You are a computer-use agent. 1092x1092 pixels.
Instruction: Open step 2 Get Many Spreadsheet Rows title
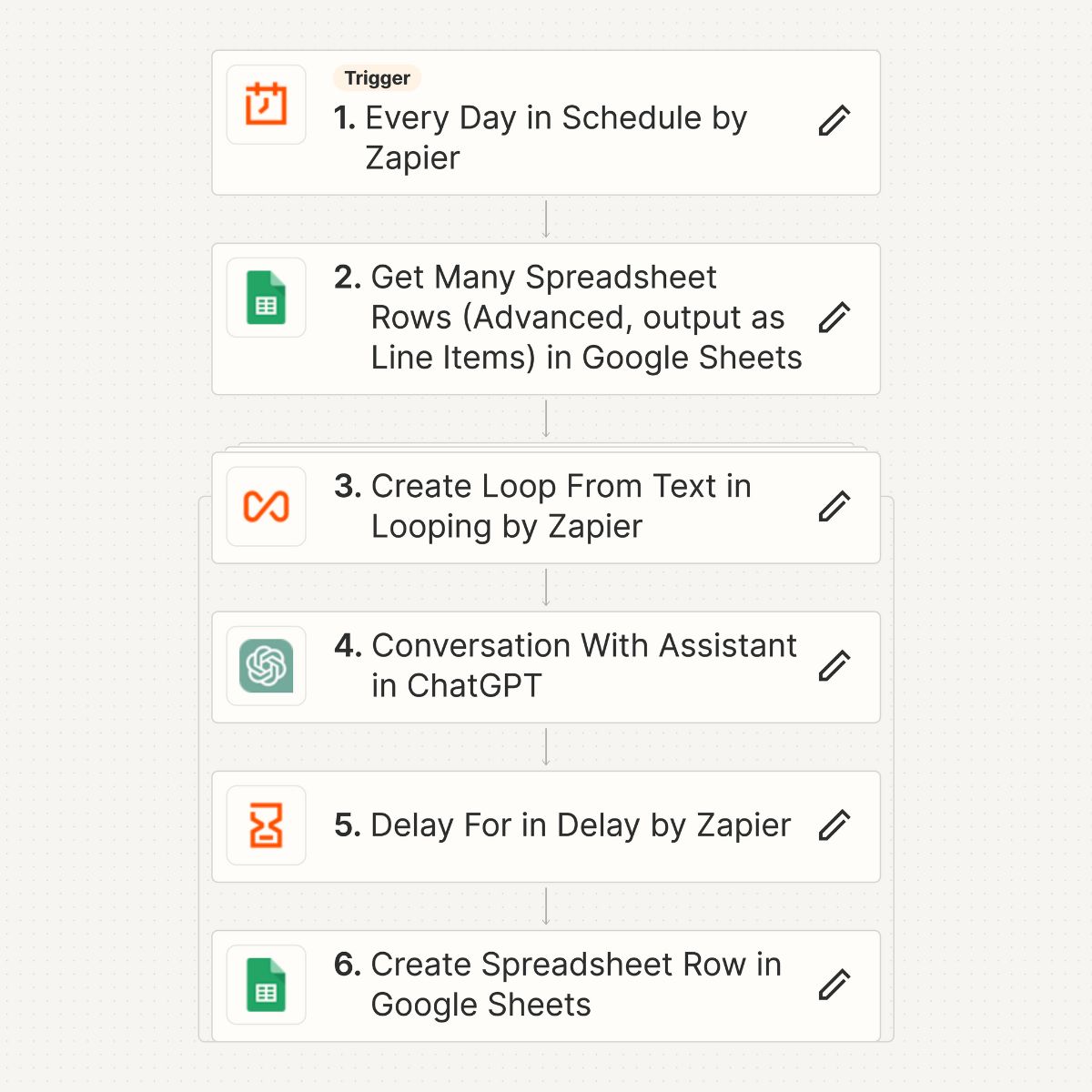click(568, 318)
